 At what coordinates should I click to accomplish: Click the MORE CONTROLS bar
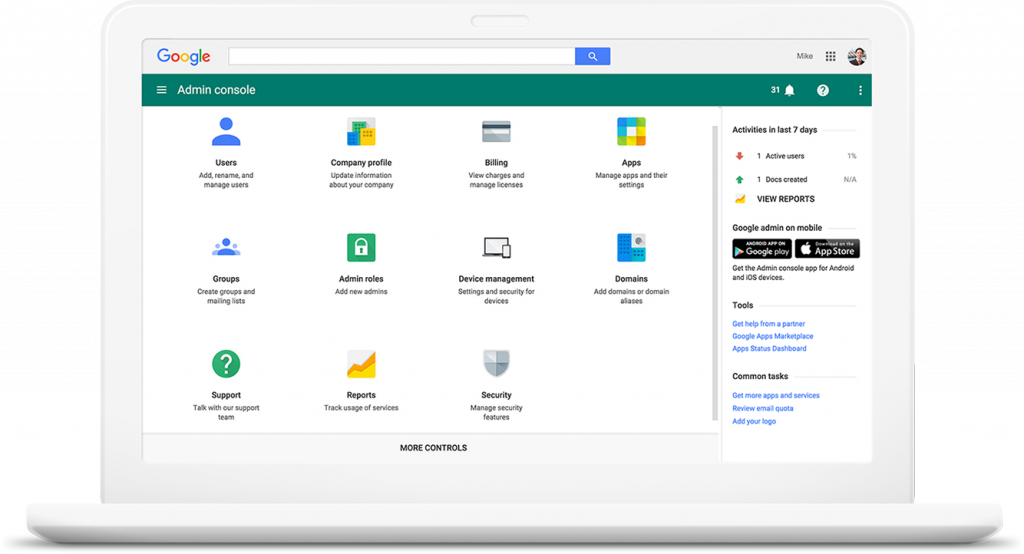(x=431, y=448)
